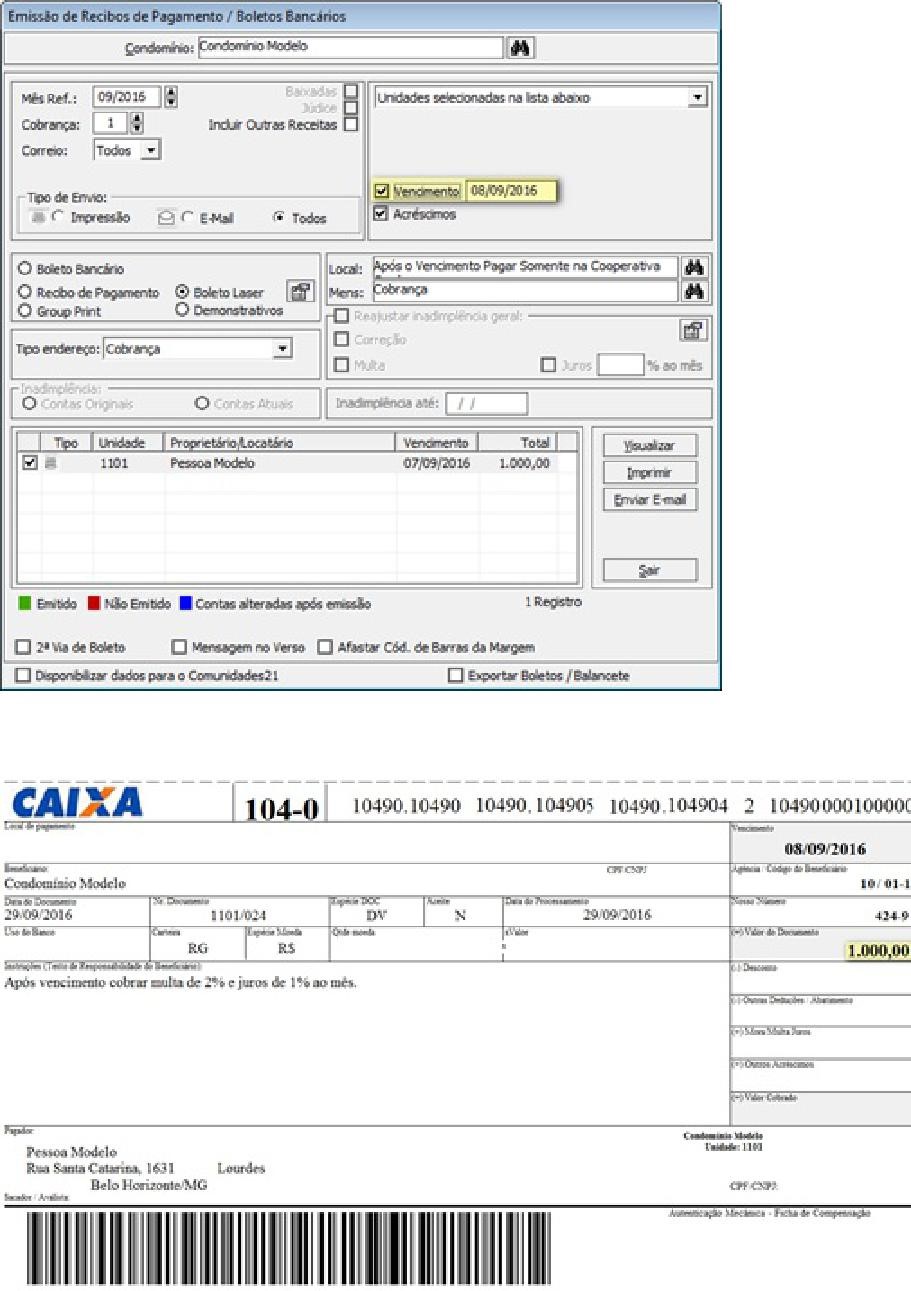911x1291 pixels.
Task: Select E-Mail radio in Tipo de Envio
Action: pos(187,218)
